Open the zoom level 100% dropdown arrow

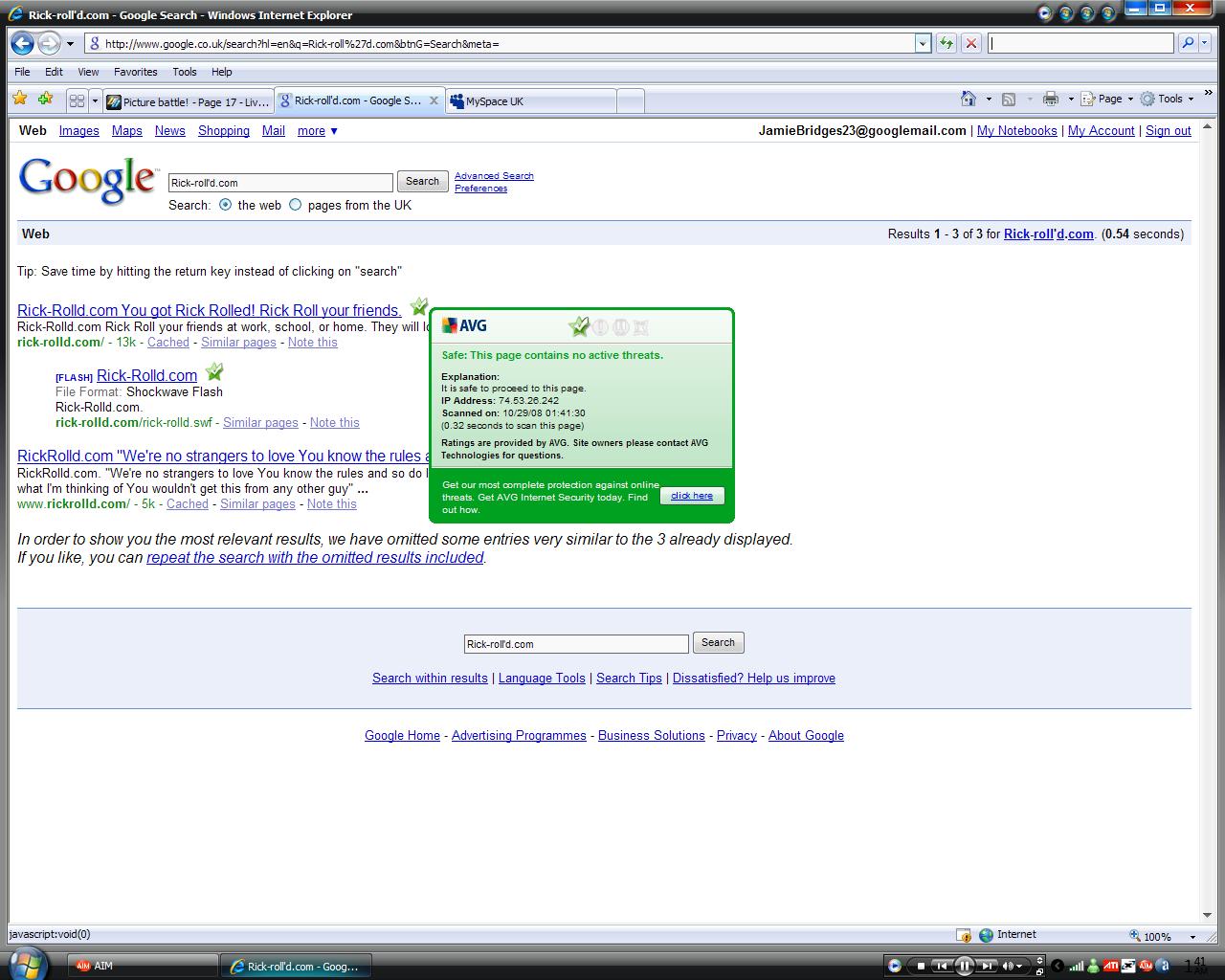point(1192,937)
